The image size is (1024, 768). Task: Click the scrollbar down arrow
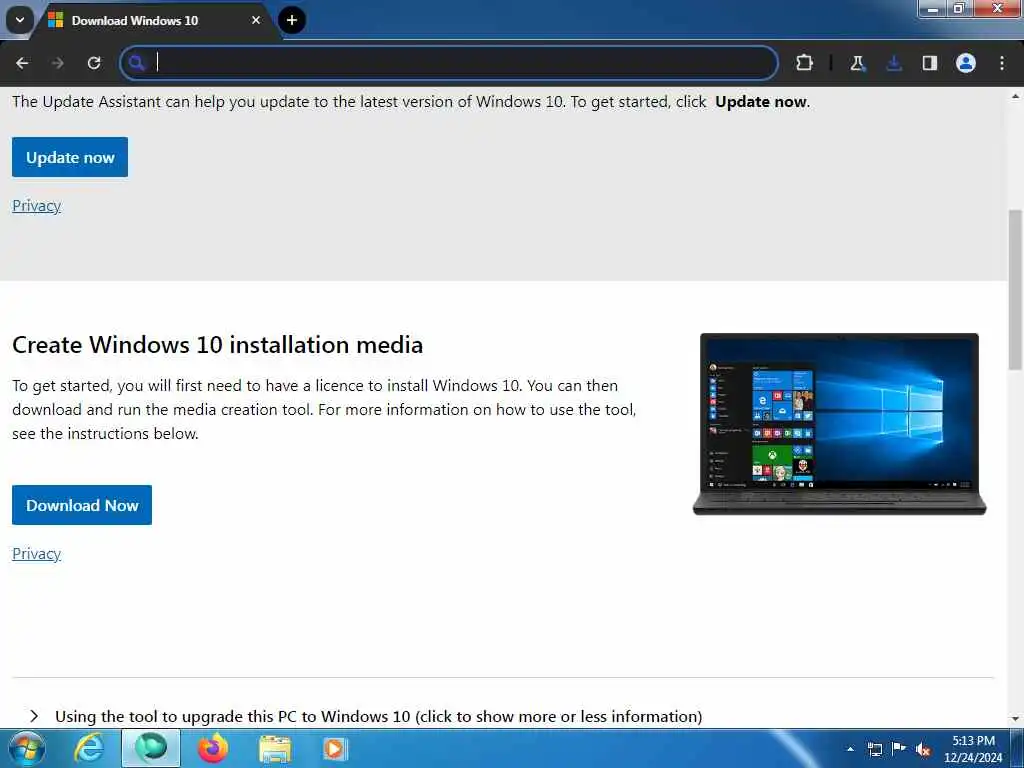[x=1016, y=719]
